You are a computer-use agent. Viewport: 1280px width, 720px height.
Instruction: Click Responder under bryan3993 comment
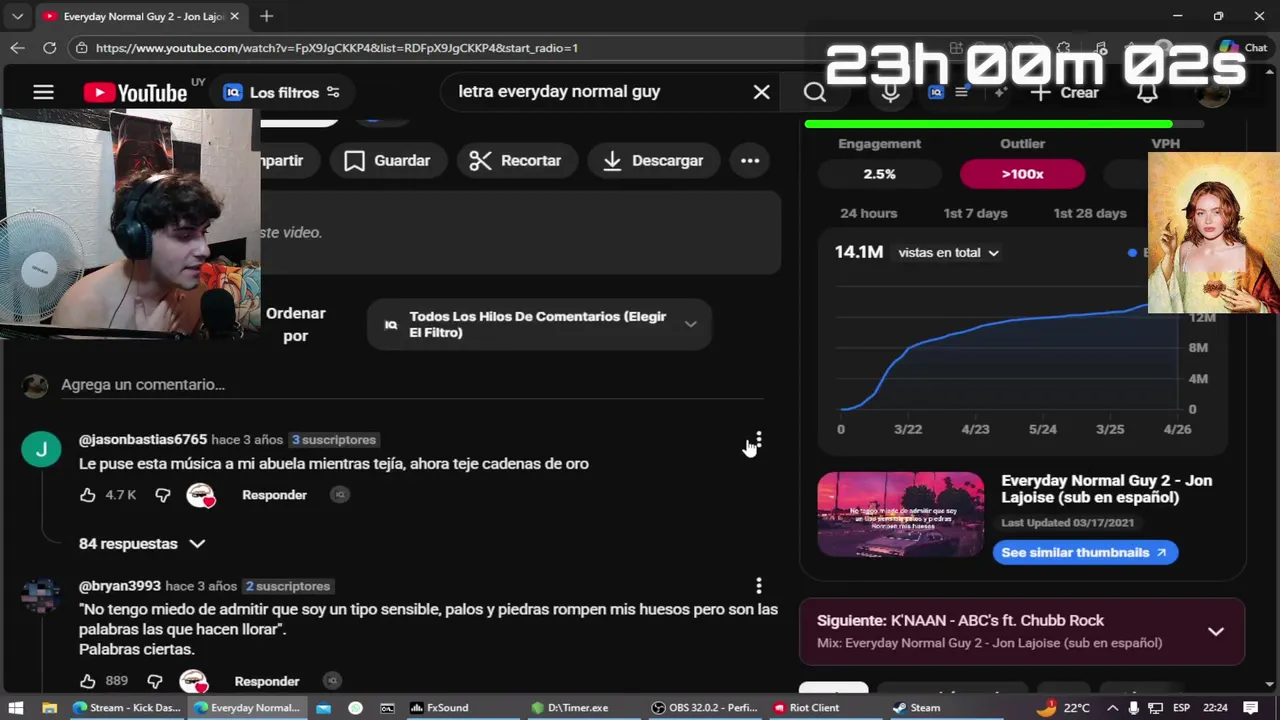pos(267,681)
